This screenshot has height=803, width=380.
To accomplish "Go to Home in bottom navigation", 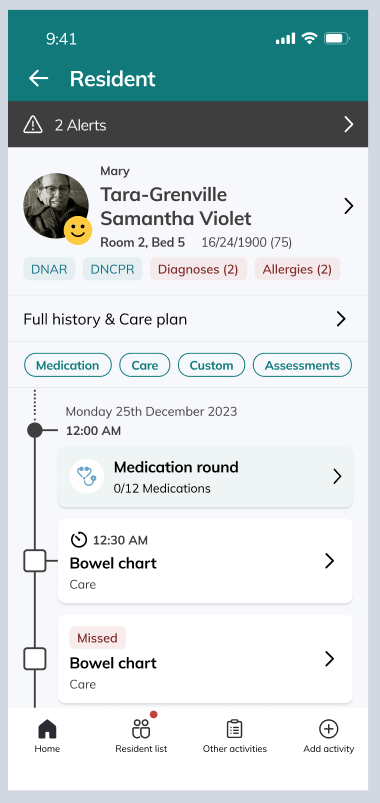I will click(47, 735).
